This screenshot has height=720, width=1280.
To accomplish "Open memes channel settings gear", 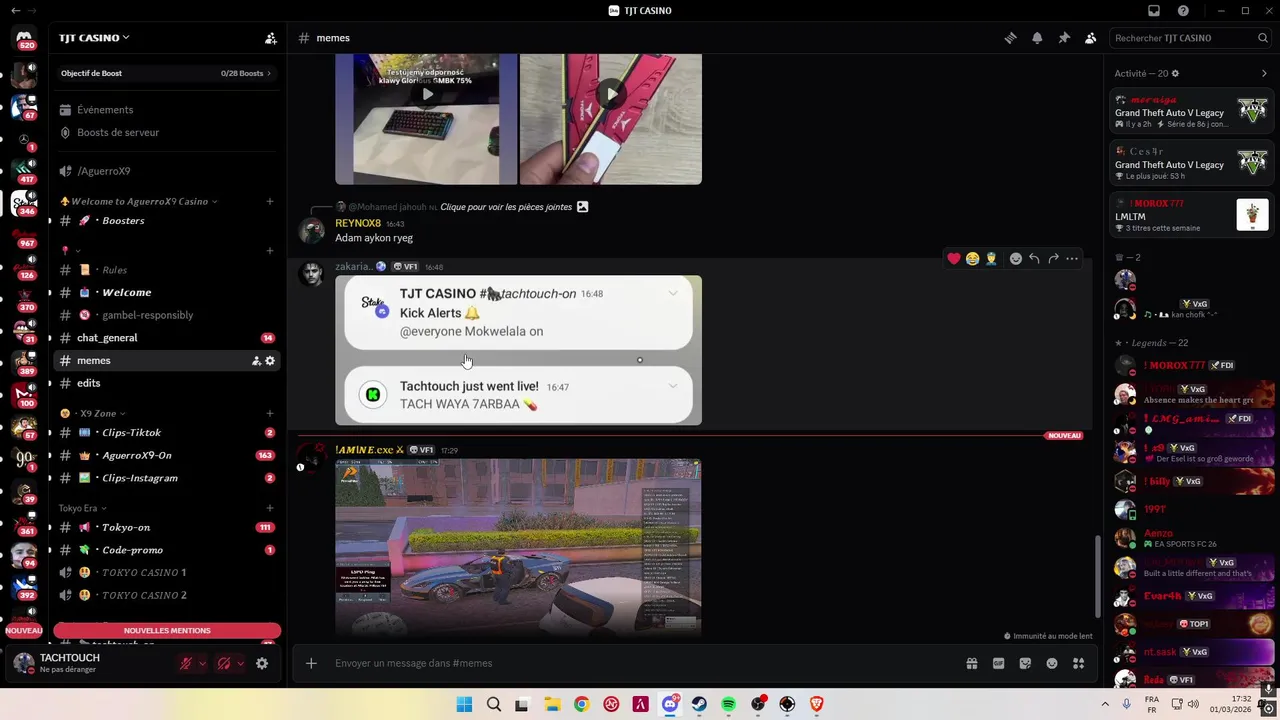I will [270, 361].
